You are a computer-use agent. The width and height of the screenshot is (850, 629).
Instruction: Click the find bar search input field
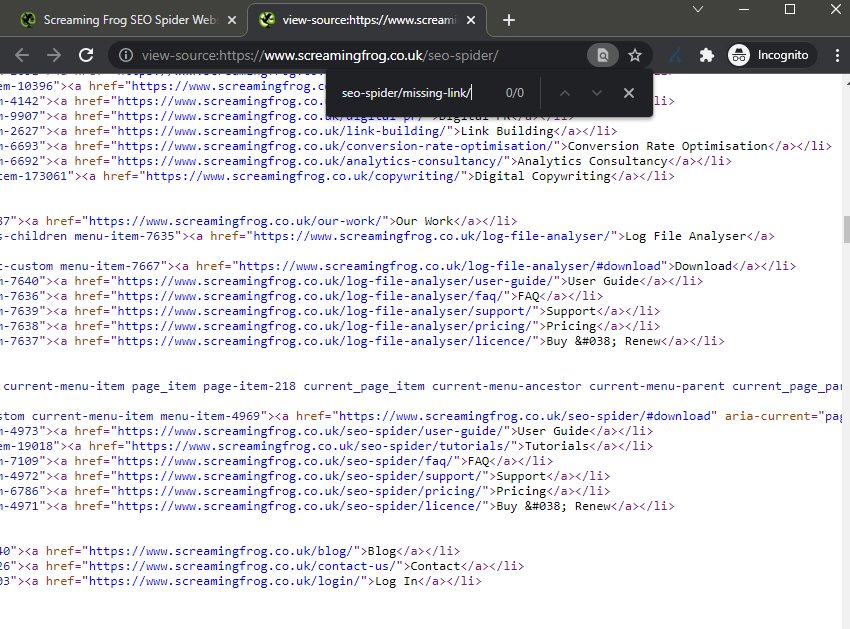pos(417,93)
